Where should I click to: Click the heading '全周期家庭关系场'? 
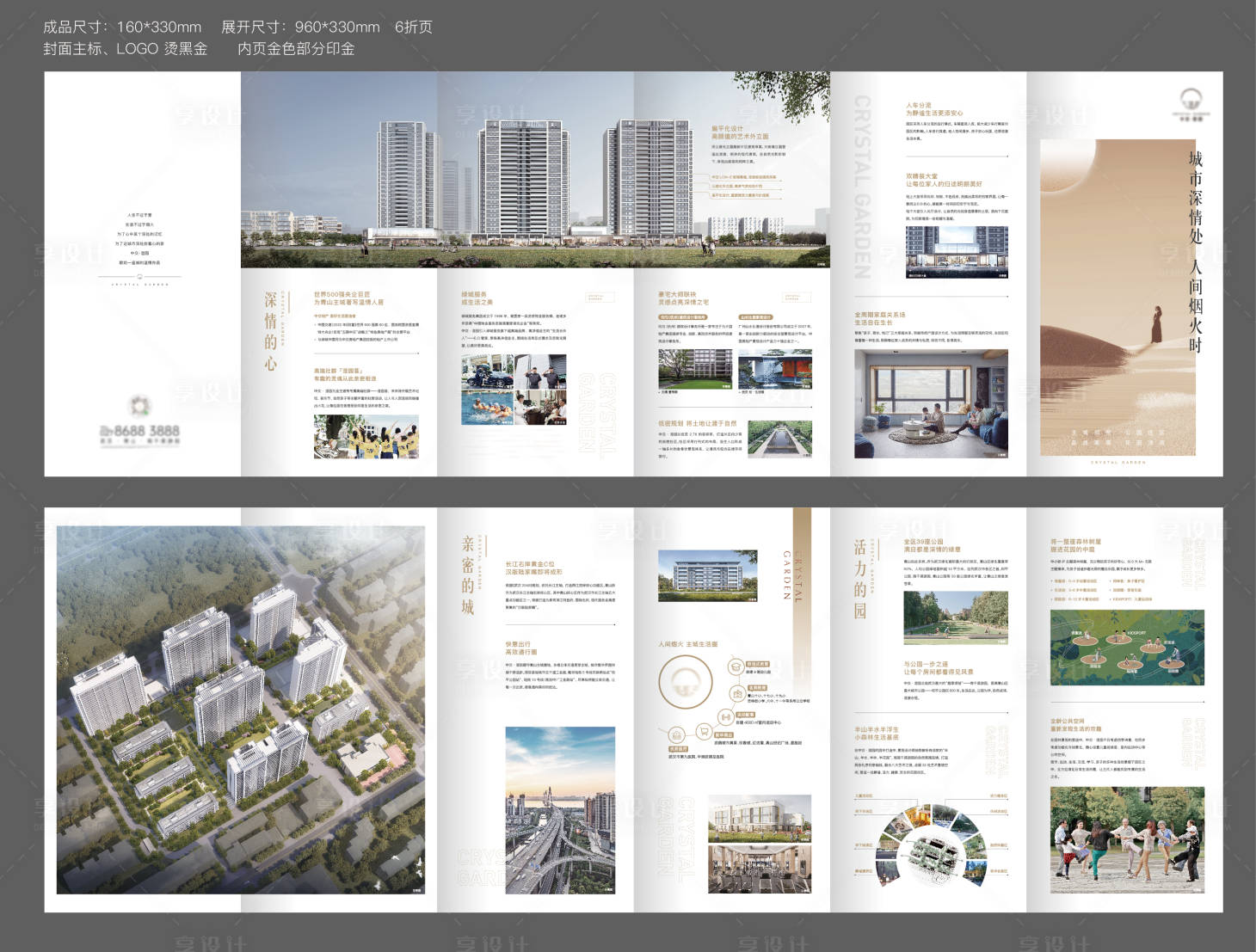[879, 316]
